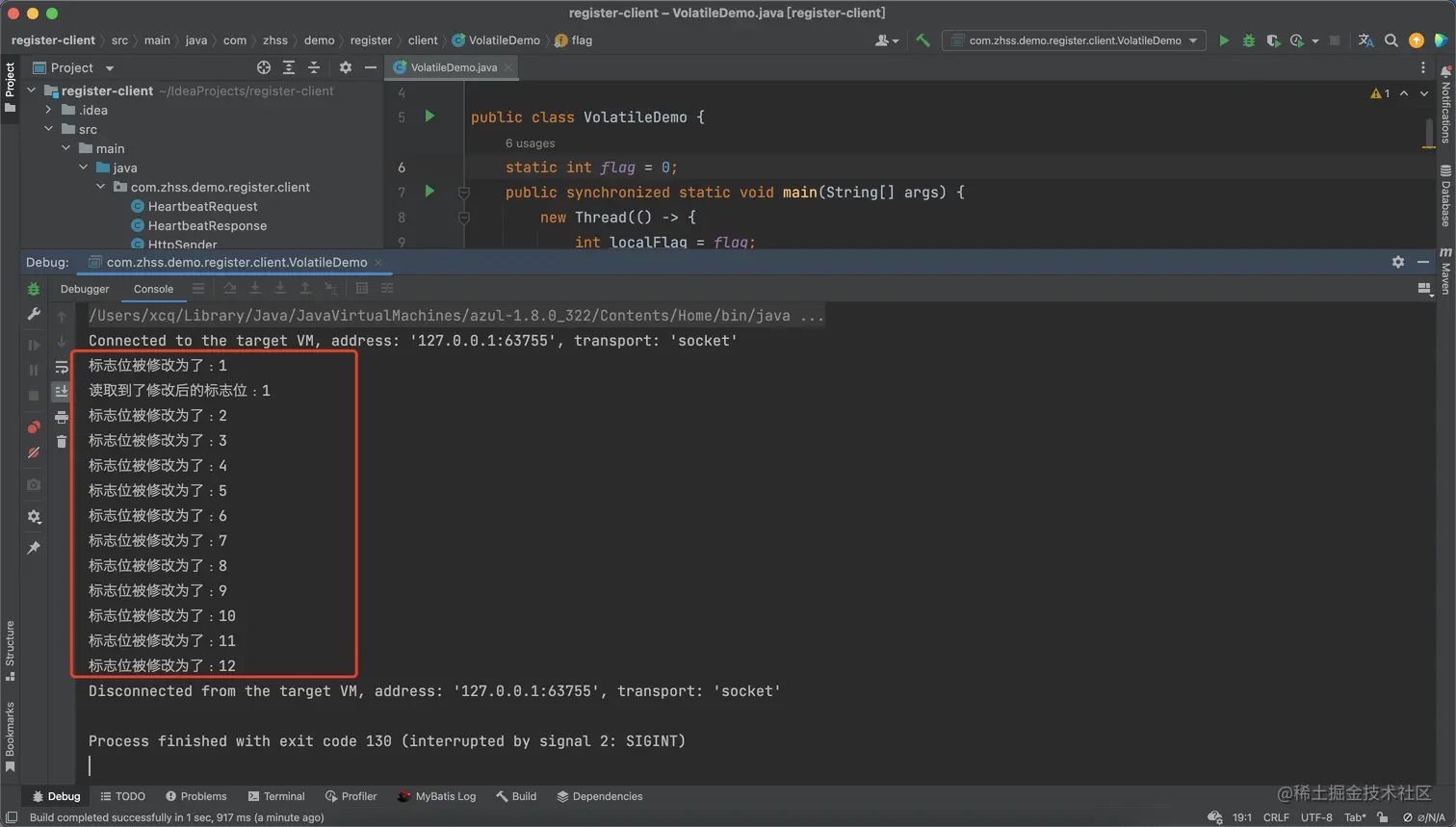Click run gutter icon beside main method
The height and width of the screenshot is (827, 1456).
click(430, 192)
